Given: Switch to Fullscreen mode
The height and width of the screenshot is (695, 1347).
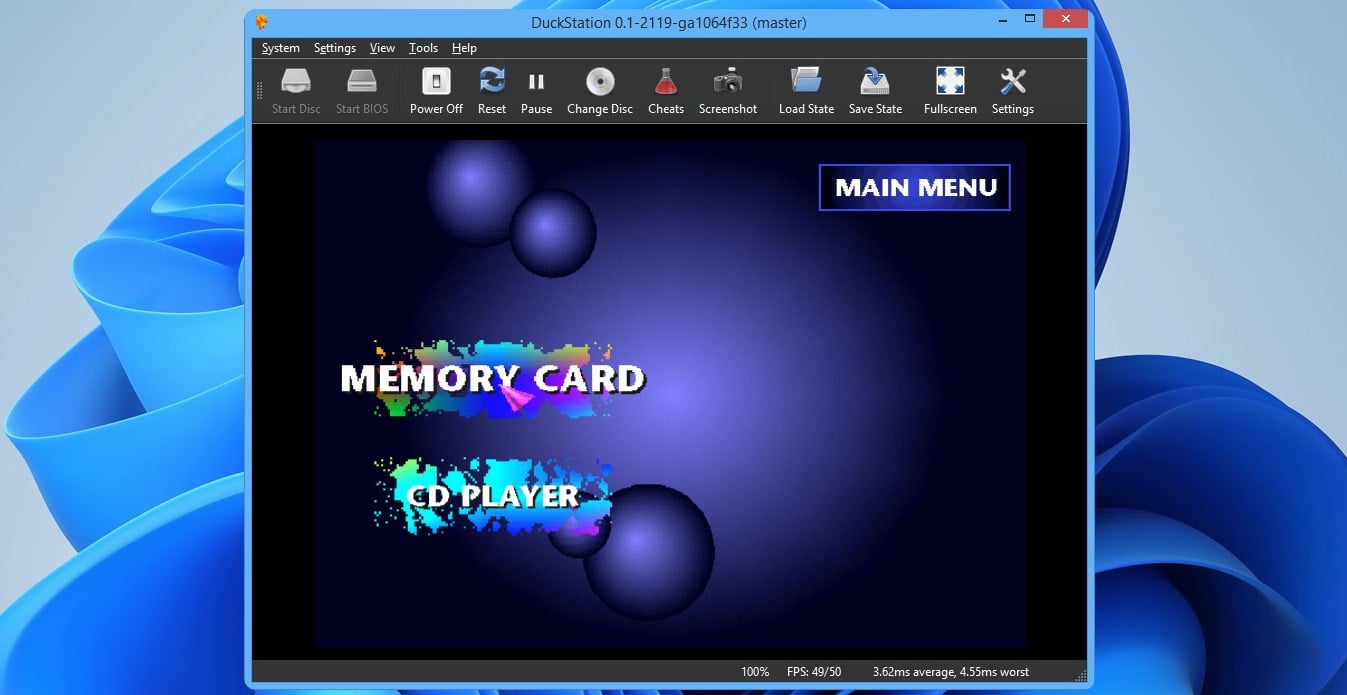Looking at the screenshot, I should (950, 91).
